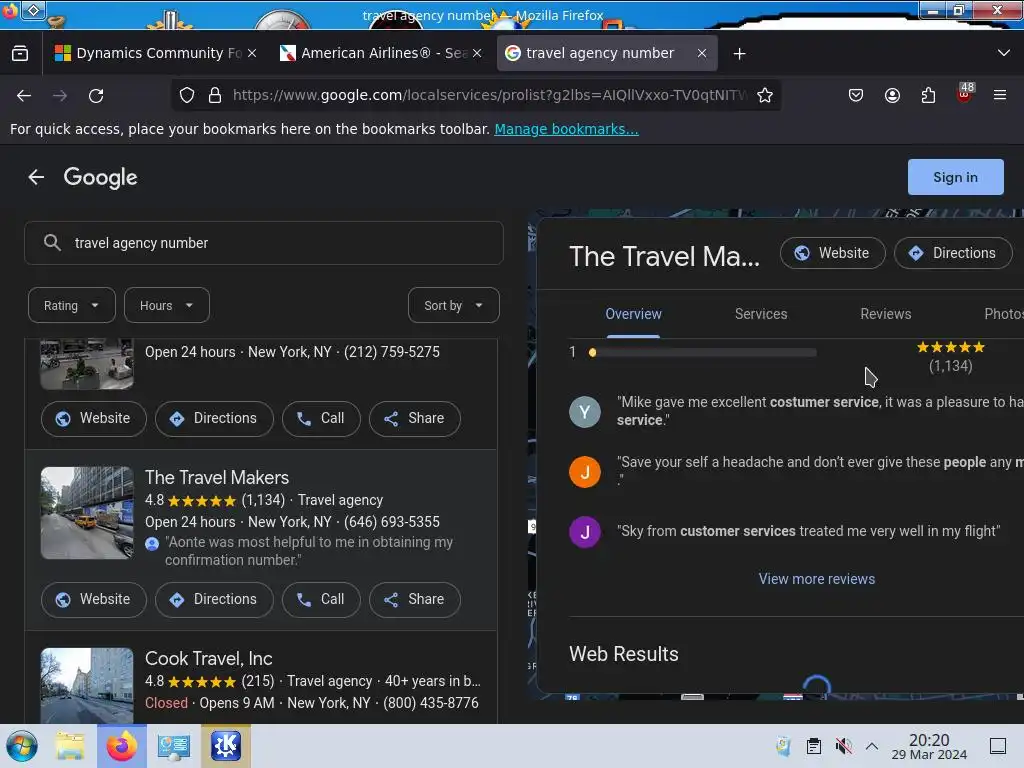
Task: Click the search magnifier icon in the search box
Action: coord(52,243)
